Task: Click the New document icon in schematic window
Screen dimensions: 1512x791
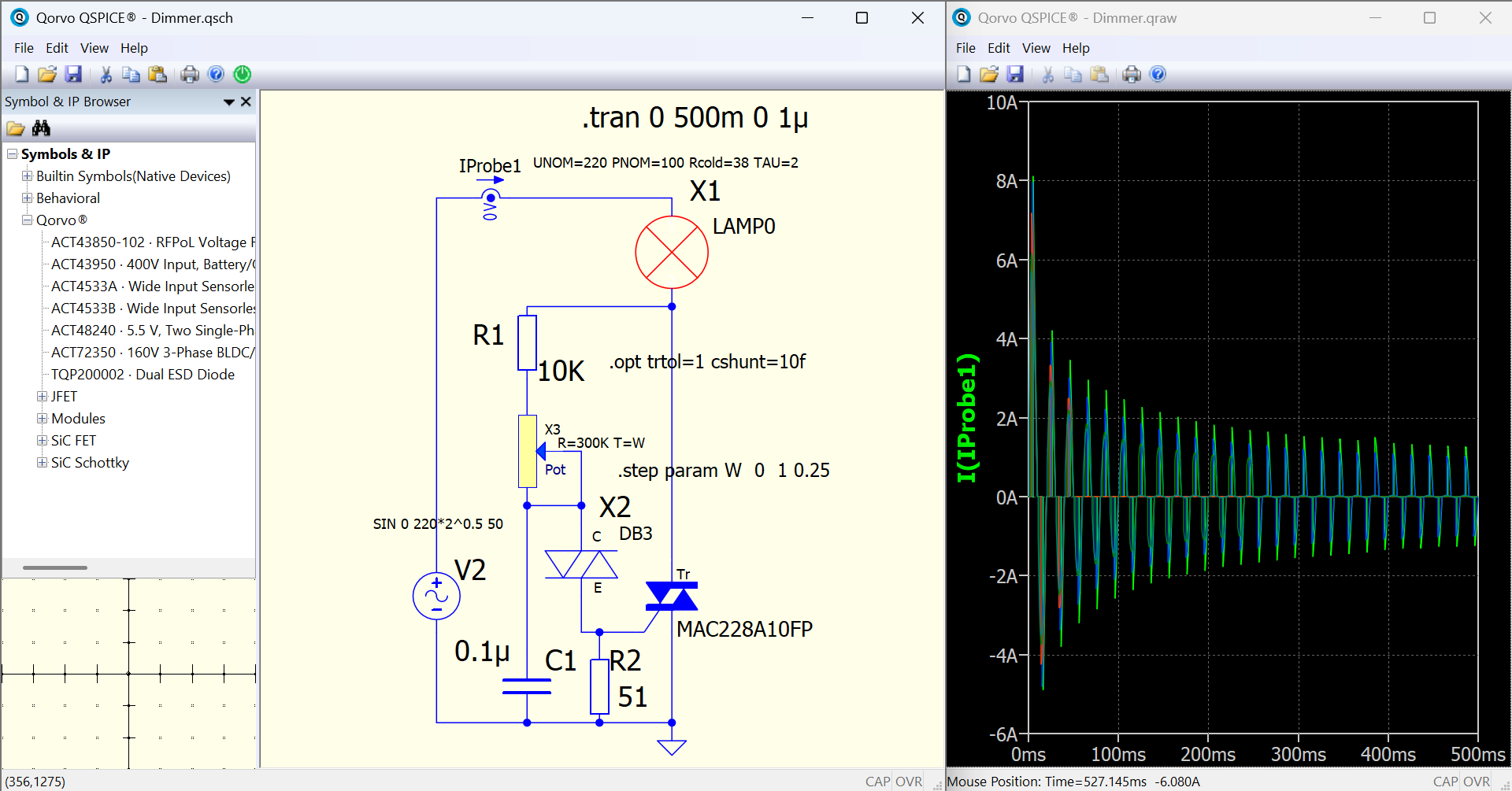Action: [22, 74]
